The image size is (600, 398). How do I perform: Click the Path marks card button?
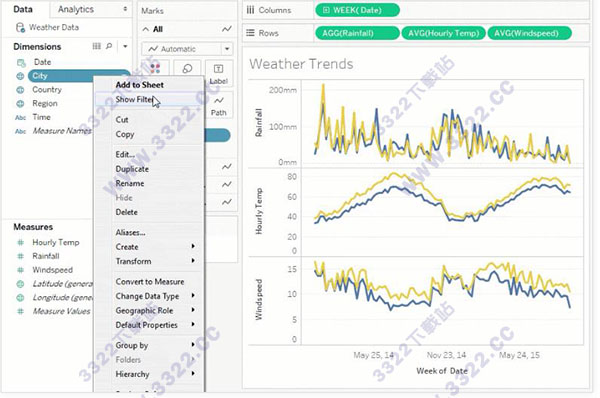(x=218, y=105)
